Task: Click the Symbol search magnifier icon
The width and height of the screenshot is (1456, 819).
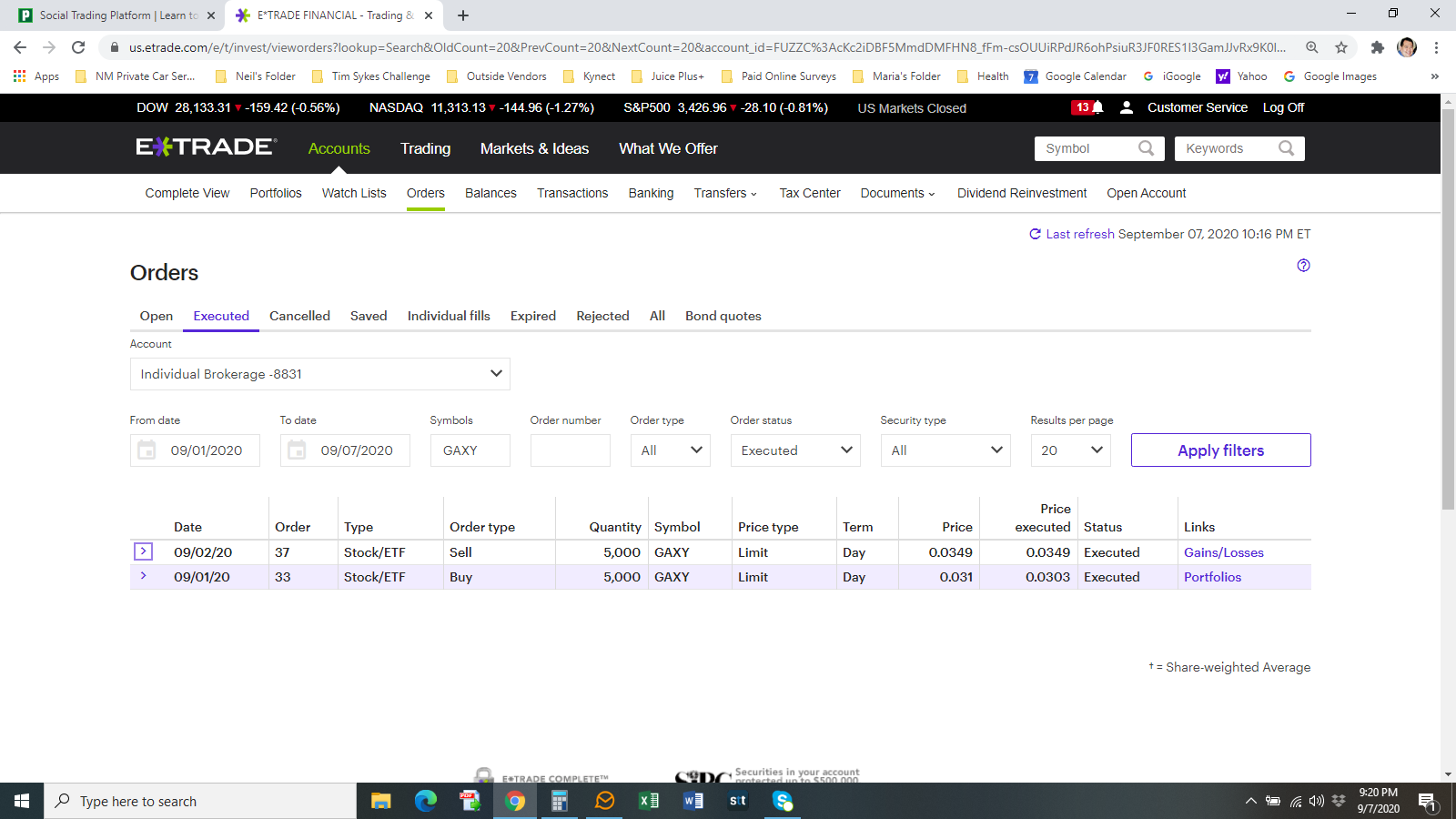Action: (1146, 148)
